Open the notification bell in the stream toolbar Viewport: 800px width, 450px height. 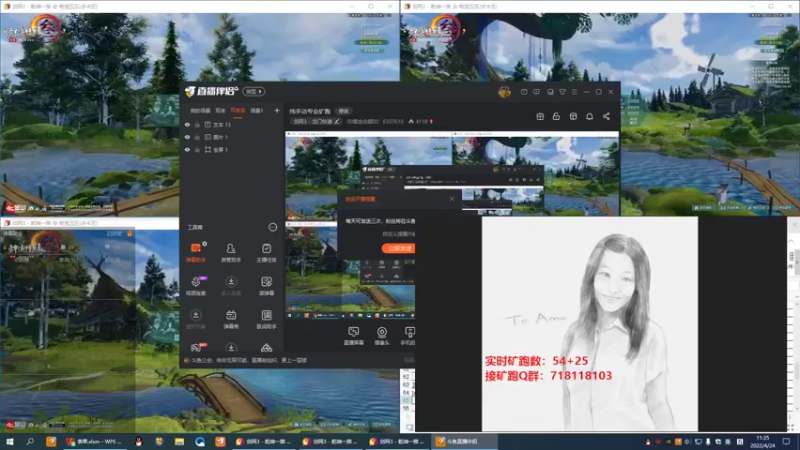(589, 116)
